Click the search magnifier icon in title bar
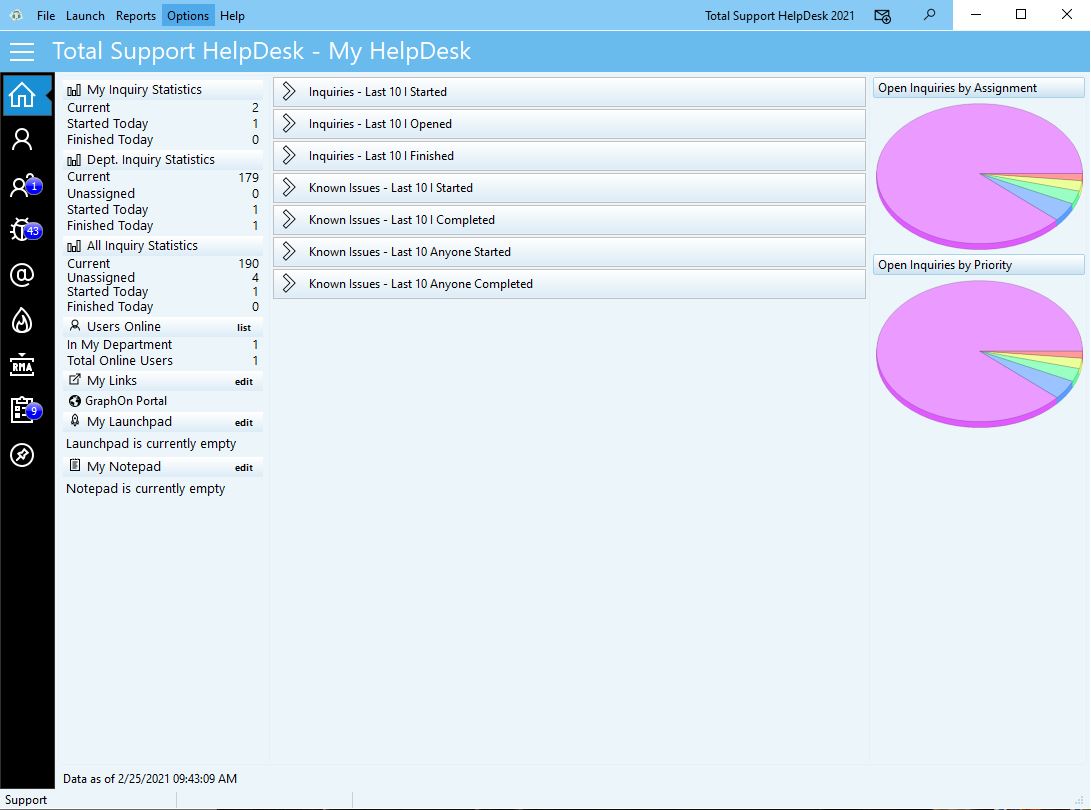 930,15
